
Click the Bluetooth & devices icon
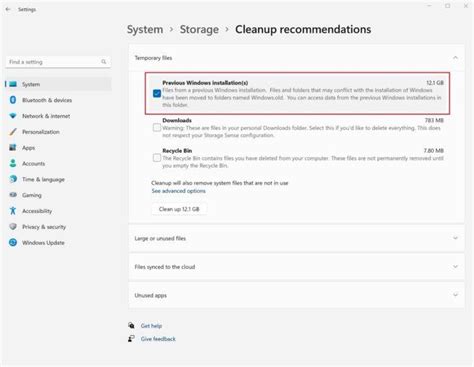pos(13,100)
